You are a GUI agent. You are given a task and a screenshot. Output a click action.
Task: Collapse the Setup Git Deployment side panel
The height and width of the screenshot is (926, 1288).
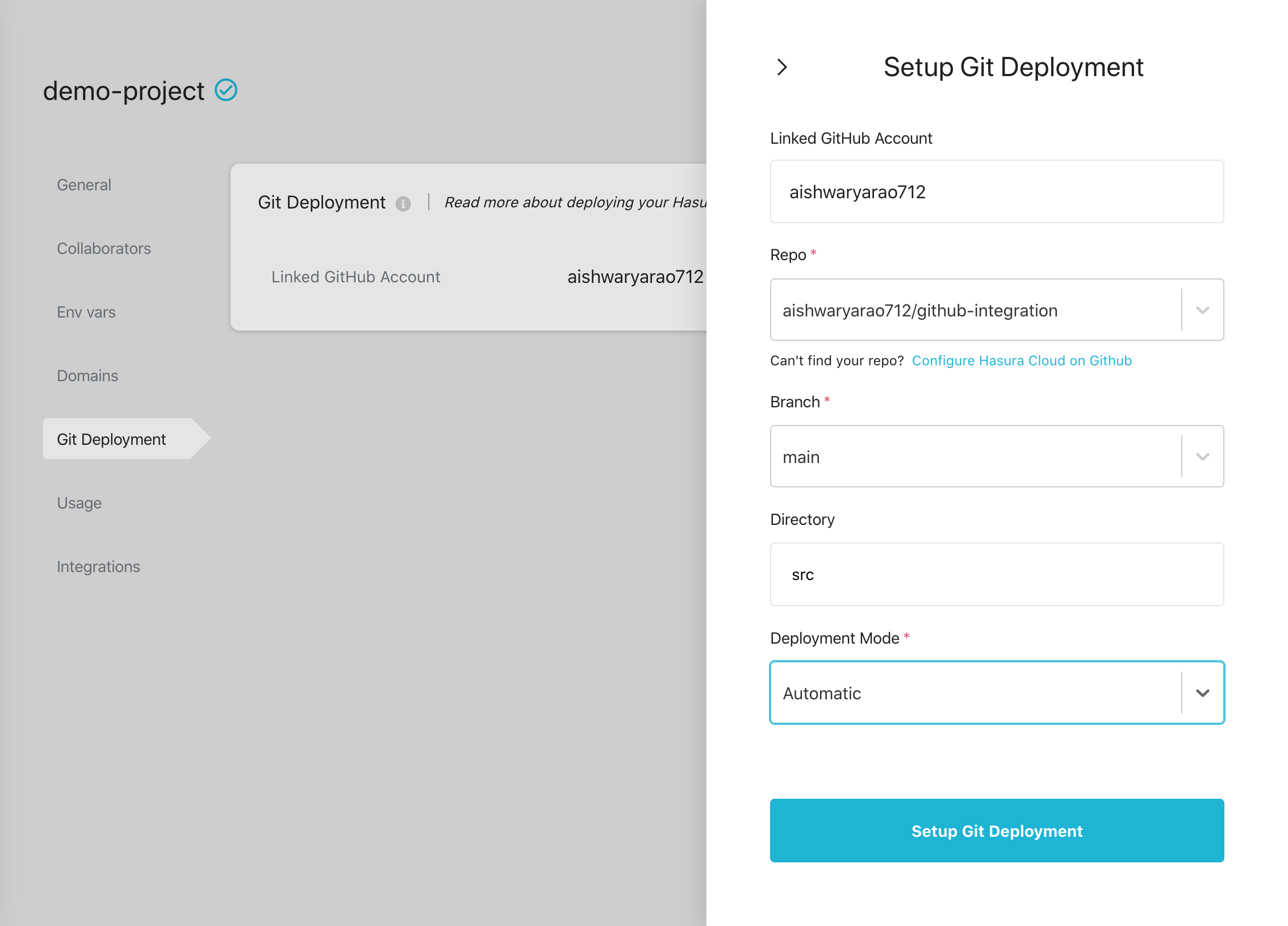pyautogui.click(x=784, y=67)
